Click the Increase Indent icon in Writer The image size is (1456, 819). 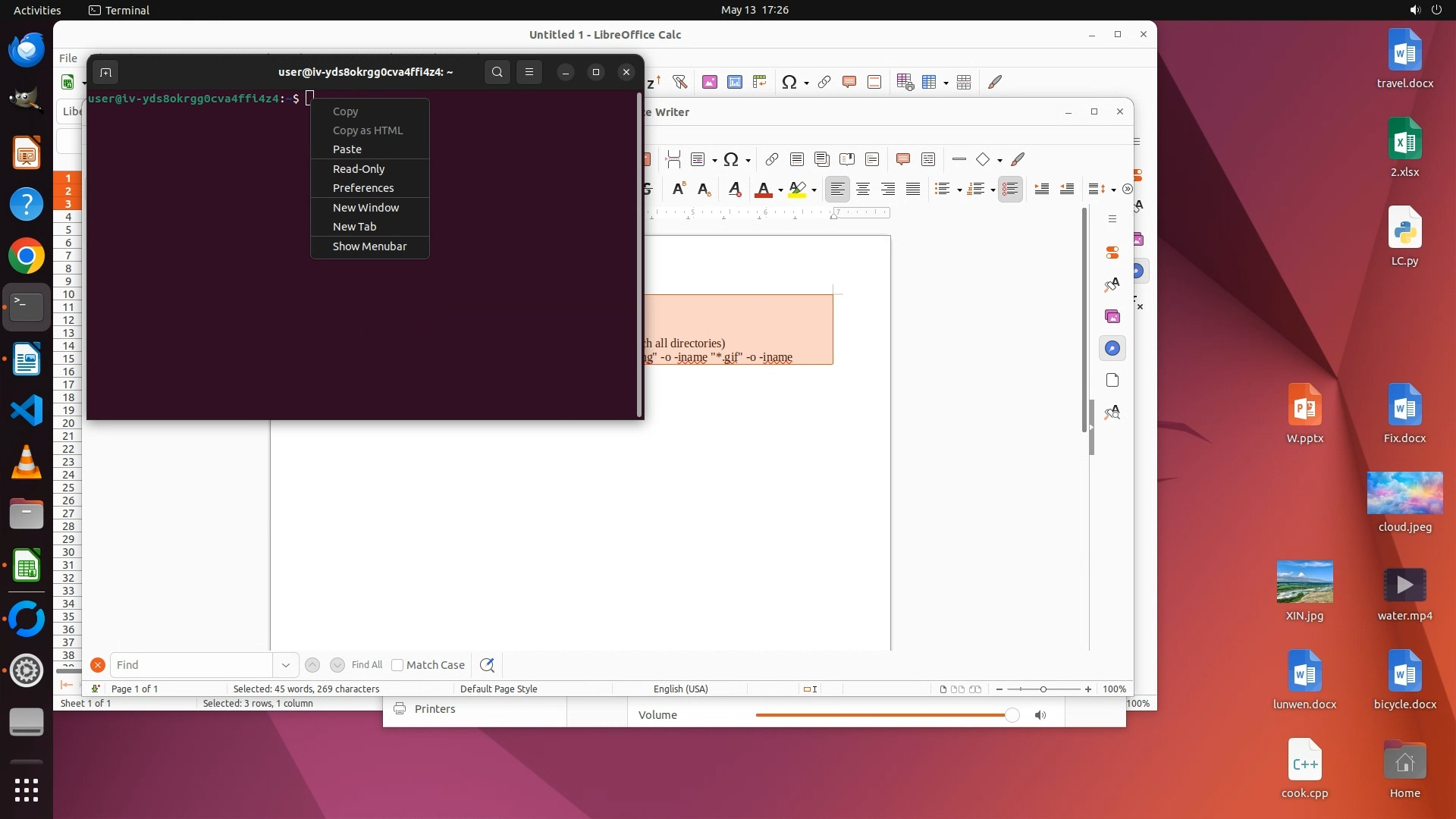tap(1042, 190)
